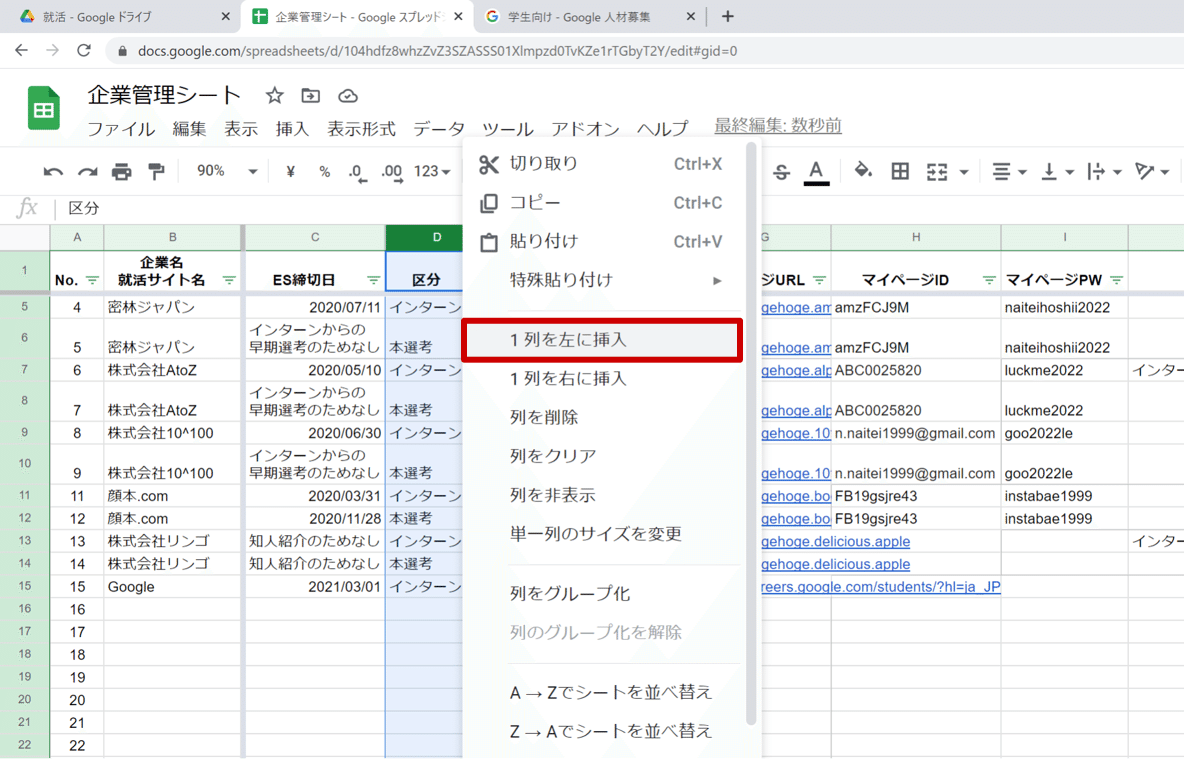Click the clipboard icon beside 貼り付け
This screenshot has height=759, width=1184.
(489, 242)
